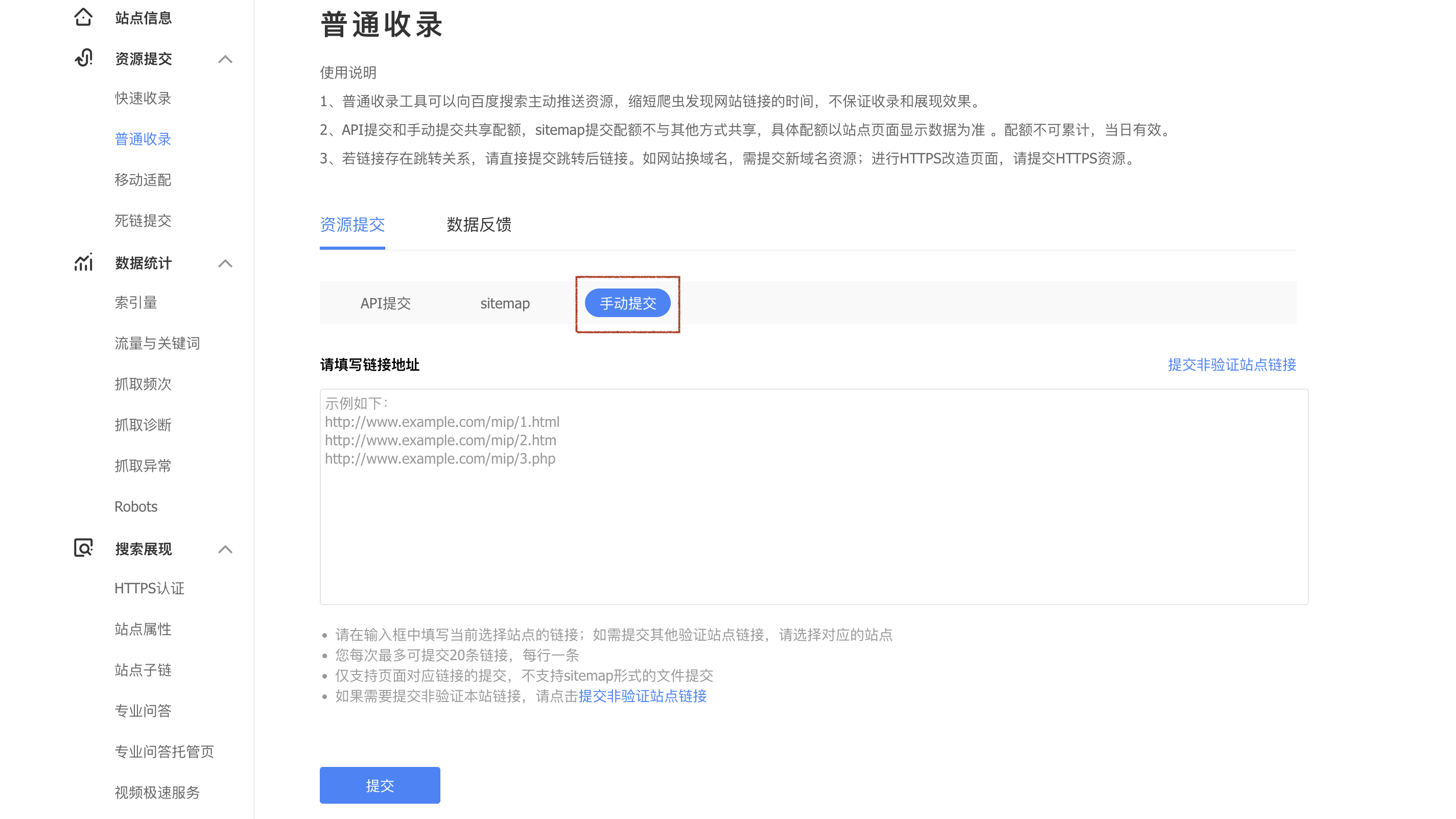Open 专业问答托管页 in the sidebar
The height and width of the screenshot is (819, 1456).
point(164,751)
